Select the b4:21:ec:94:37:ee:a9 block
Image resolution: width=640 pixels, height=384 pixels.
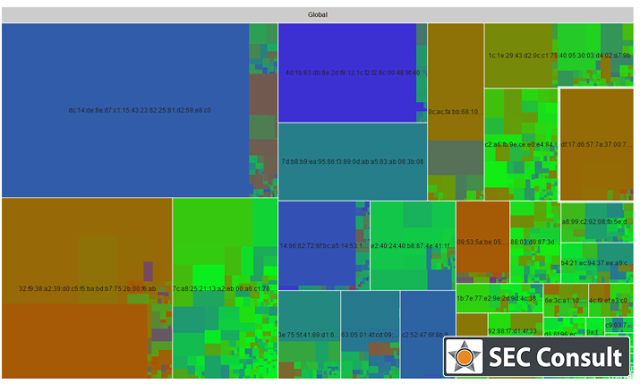(x=597, y=263)
